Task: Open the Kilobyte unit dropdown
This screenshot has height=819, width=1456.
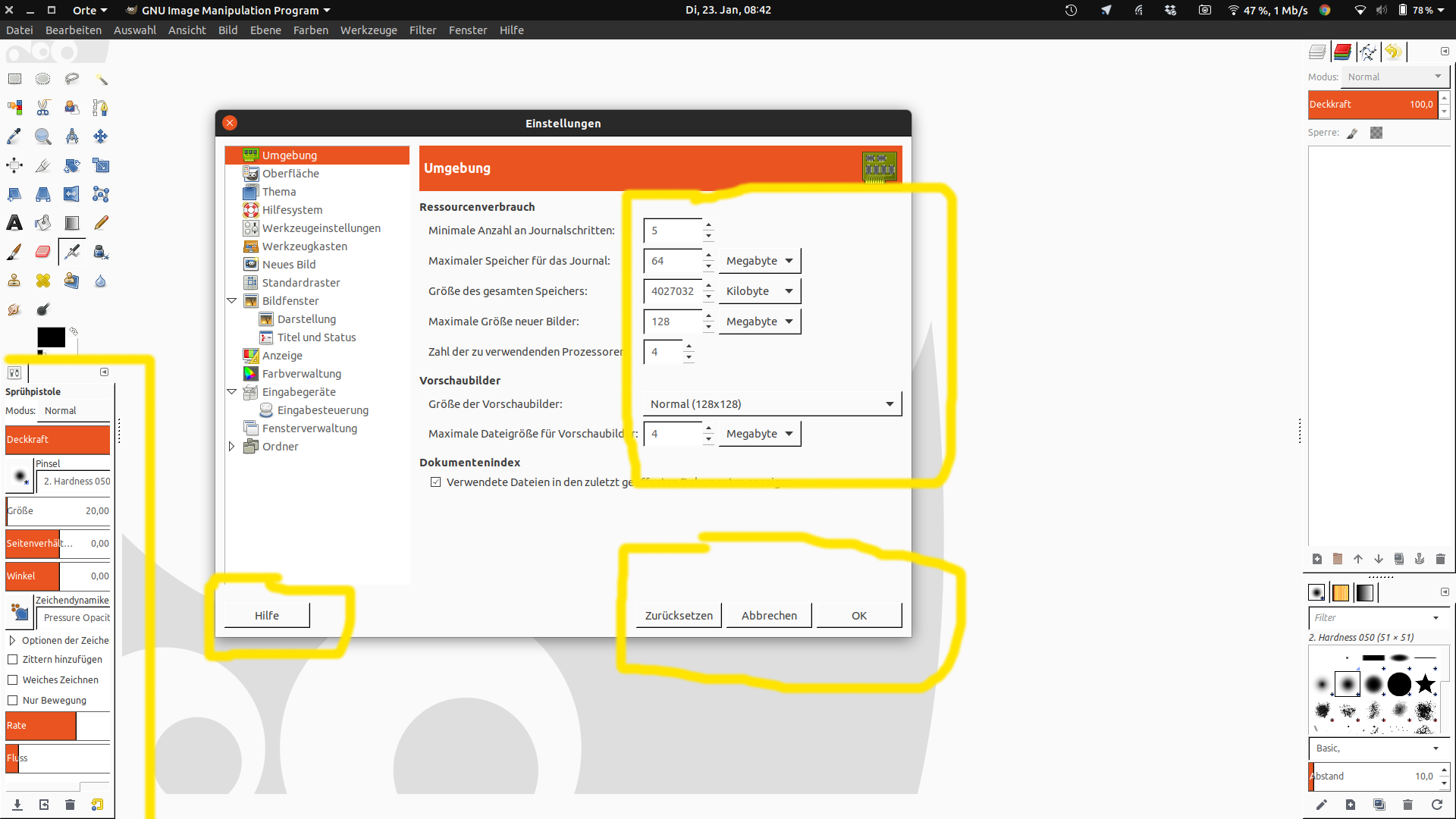Action: (759, 291)
